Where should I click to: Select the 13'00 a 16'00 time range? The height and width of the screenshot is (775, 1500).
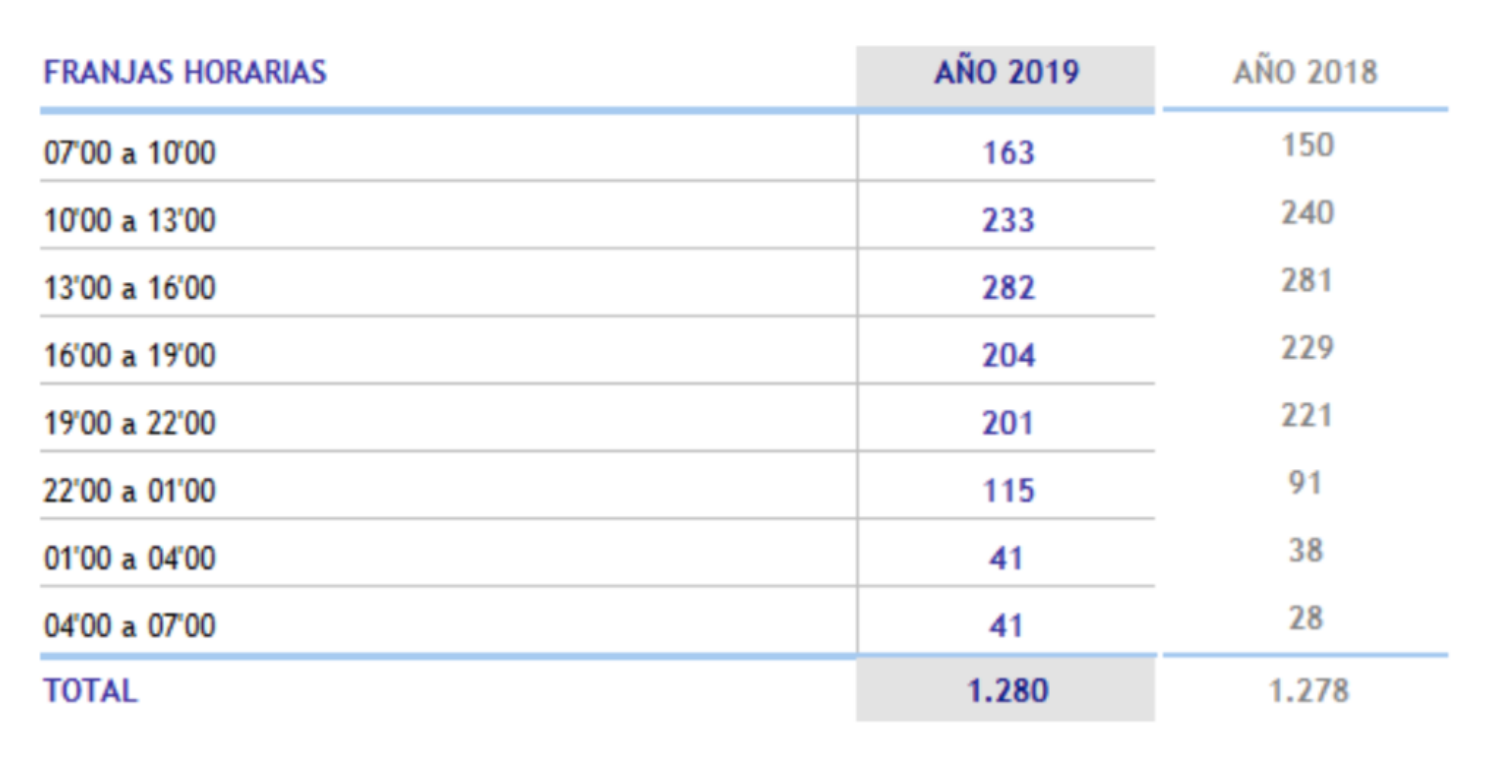pos(129,288)
